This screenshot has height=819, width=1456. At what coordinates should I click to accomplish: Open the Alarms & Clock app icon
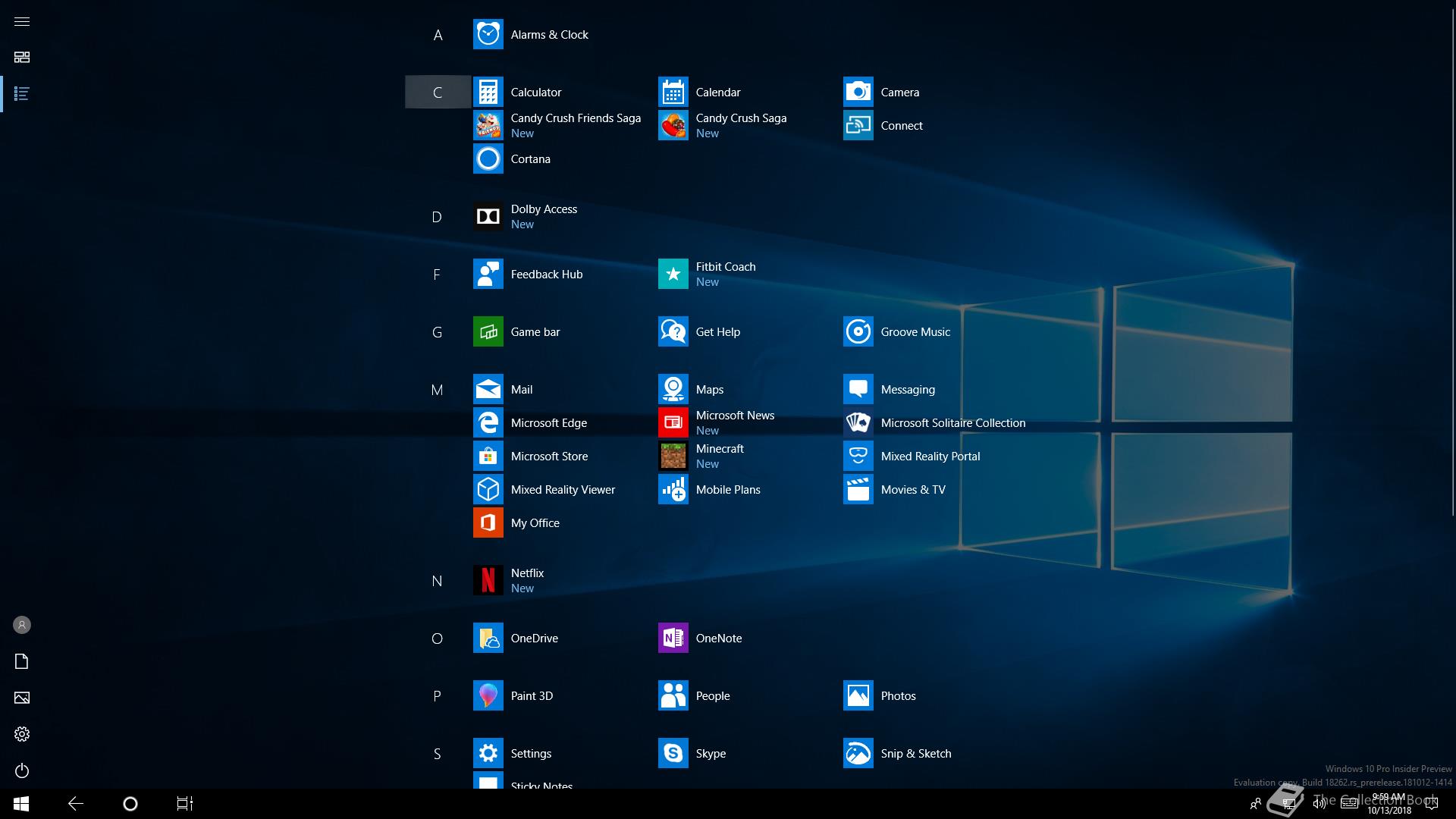coord(488,35)
